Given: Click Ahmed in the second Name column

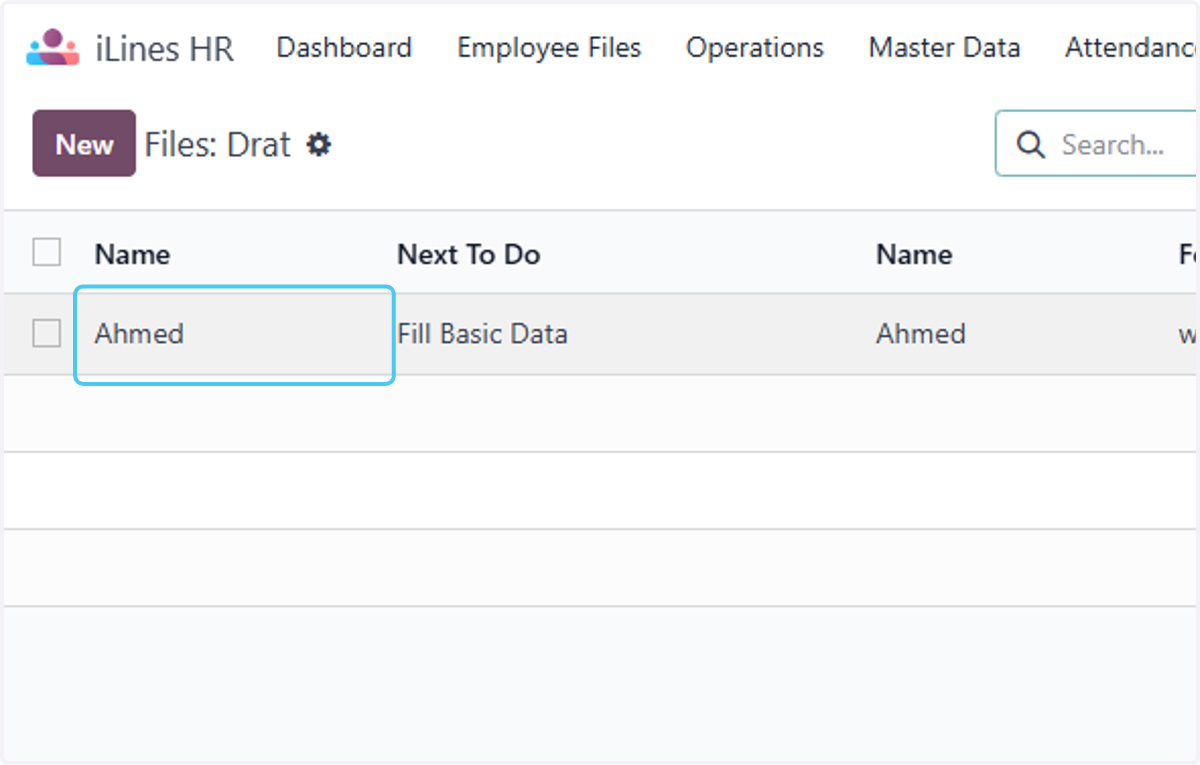Looking at the screenshot, I should point(921,333).
